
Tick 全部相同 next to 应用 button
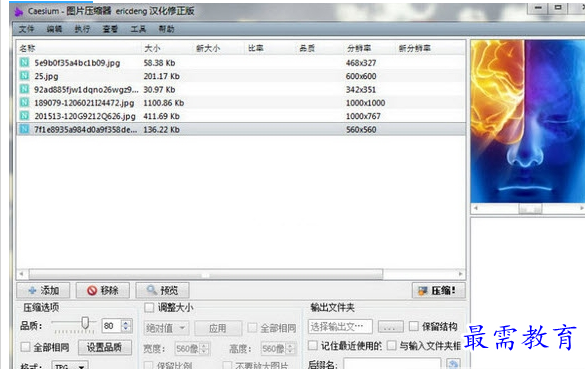pyautogui.click(x=253, y=328)
